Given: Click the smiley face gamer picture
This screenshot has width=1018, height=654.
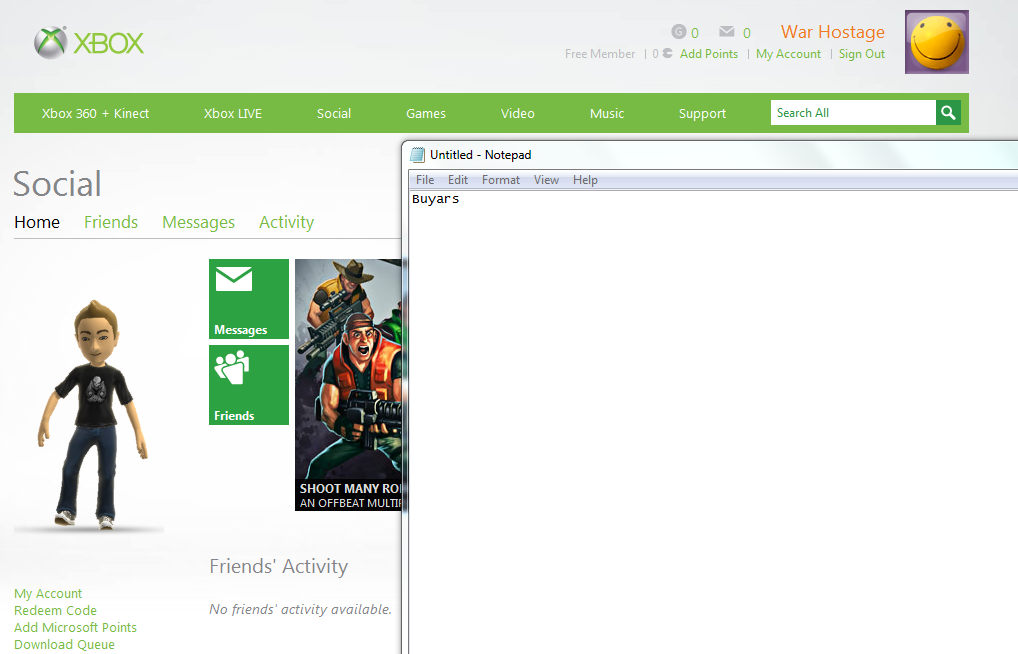Looking at the screenshot, I should [x=937, y=42].
